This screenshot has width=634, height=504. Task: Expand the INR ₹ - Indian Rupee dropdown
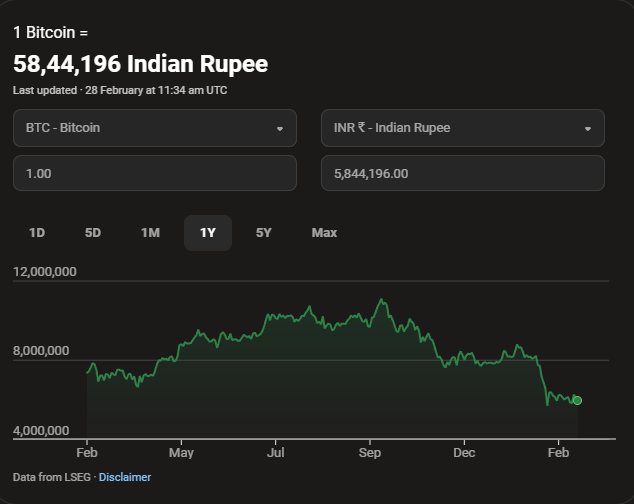(462, 128)
